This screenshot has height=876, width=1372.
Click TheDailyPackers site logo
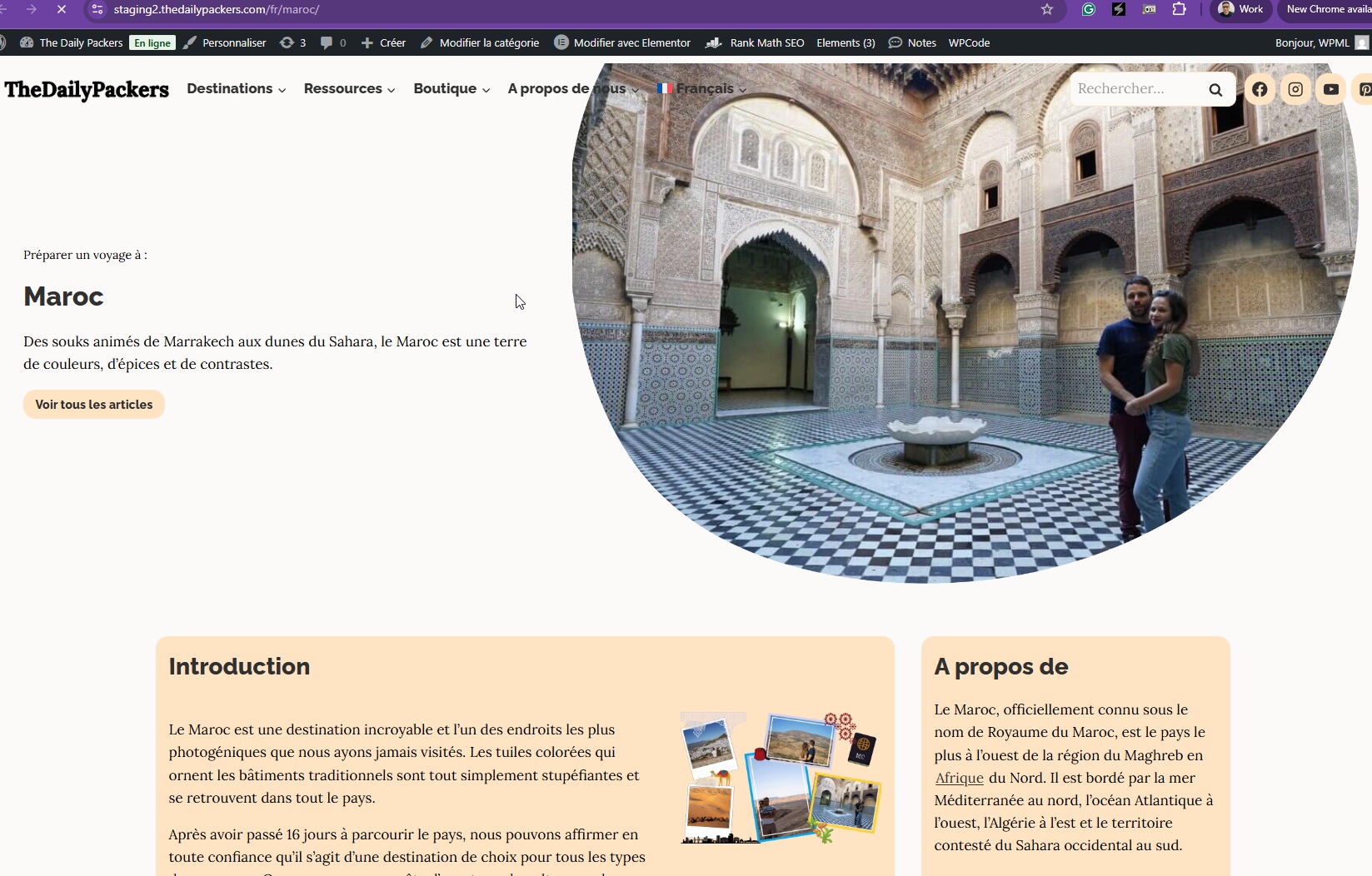tap(87, 89)
